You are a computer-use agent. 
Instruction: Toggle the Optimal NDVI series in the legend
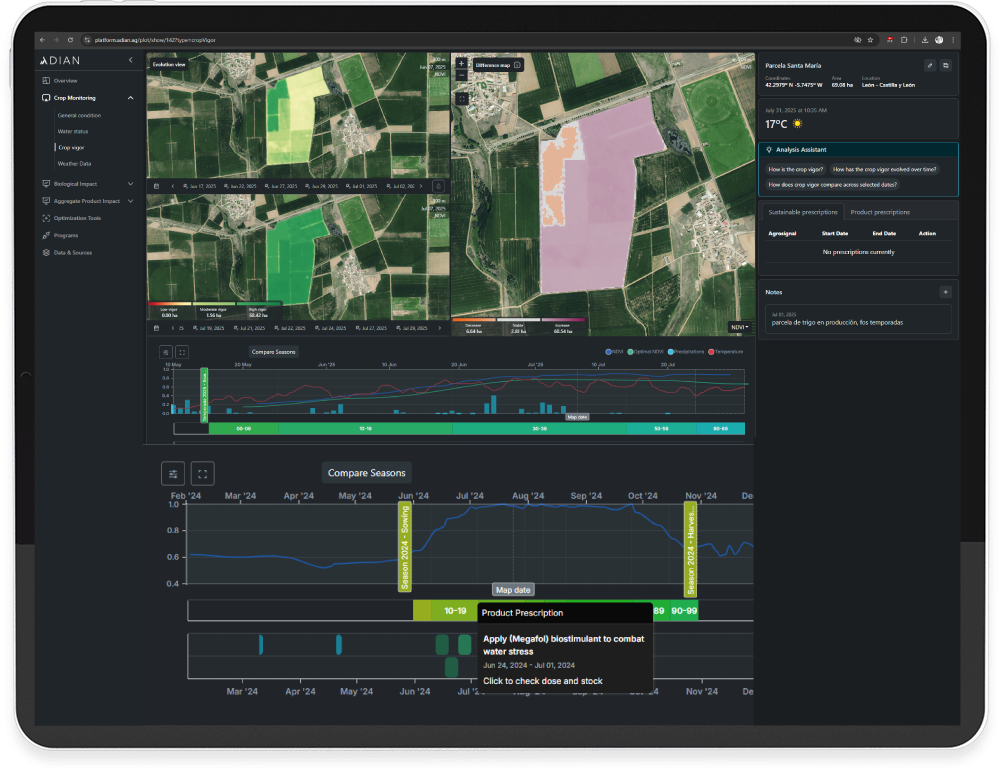click(646, 352)
